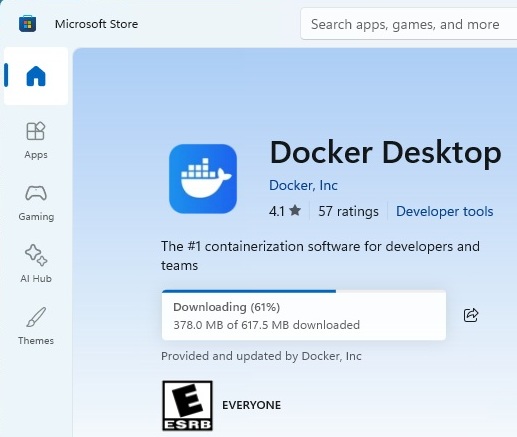Screen dimensions: 517x437
Task: Click the 4.1 rating value
Action: pyautogui.click(x=277, y=211)
